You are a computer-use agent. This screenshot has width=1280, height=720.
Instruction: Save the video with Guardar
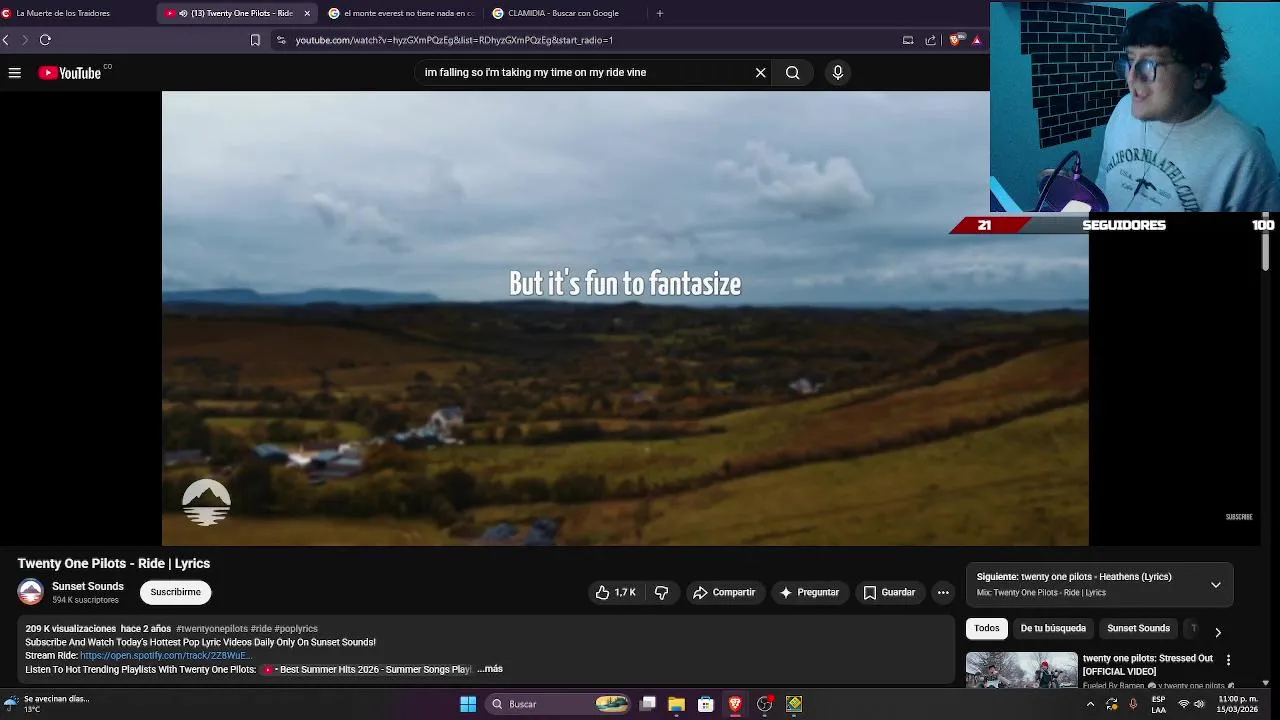[889, 592]
